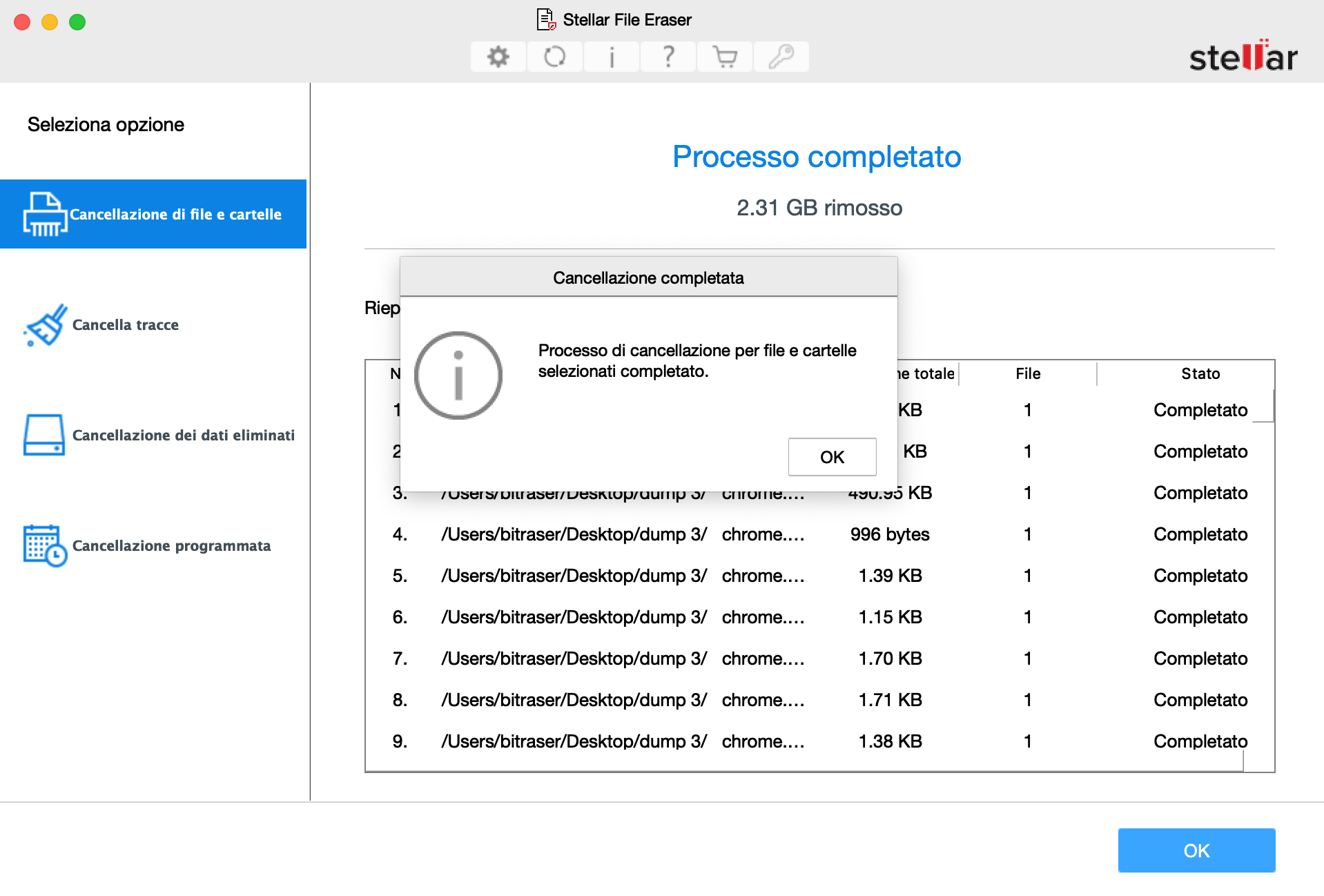The height and width of the screenshot is (896, 1324).
Task: Click the blue OK button at bottom
Action: pos(1196,850)
